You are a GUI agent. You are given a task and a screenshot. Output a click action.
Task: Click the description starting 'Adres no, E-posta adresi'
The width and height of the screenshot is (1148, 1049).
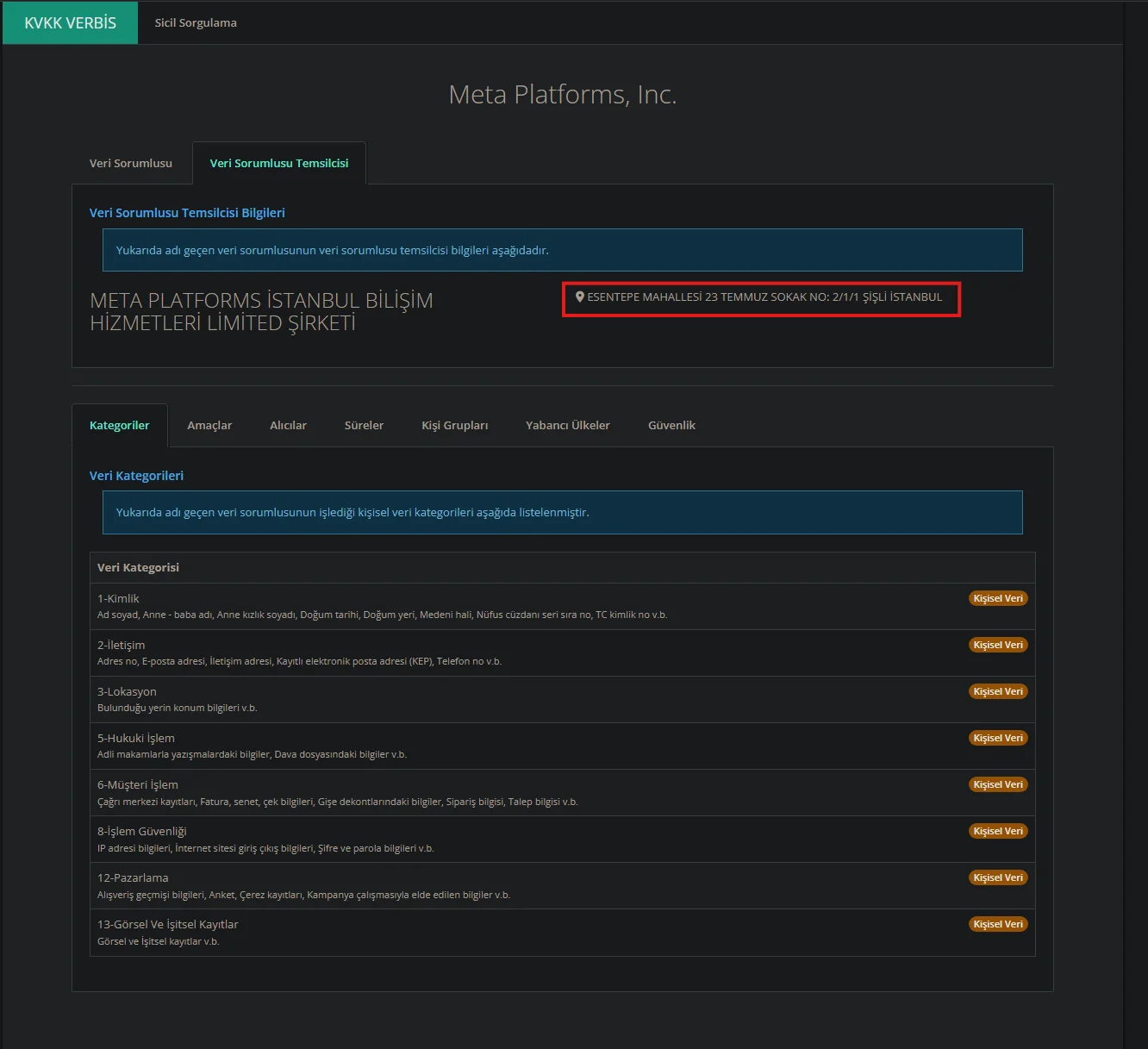299,661
